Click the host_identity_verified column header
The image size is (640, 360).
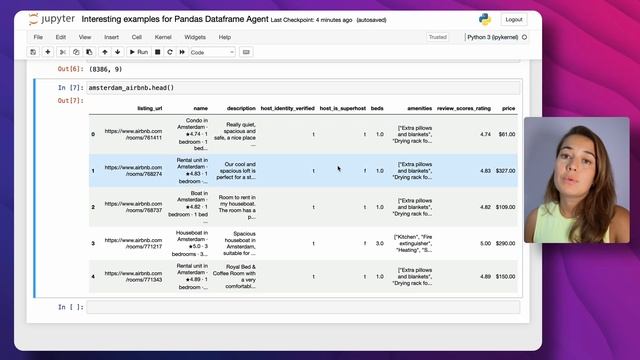point(287,108)
